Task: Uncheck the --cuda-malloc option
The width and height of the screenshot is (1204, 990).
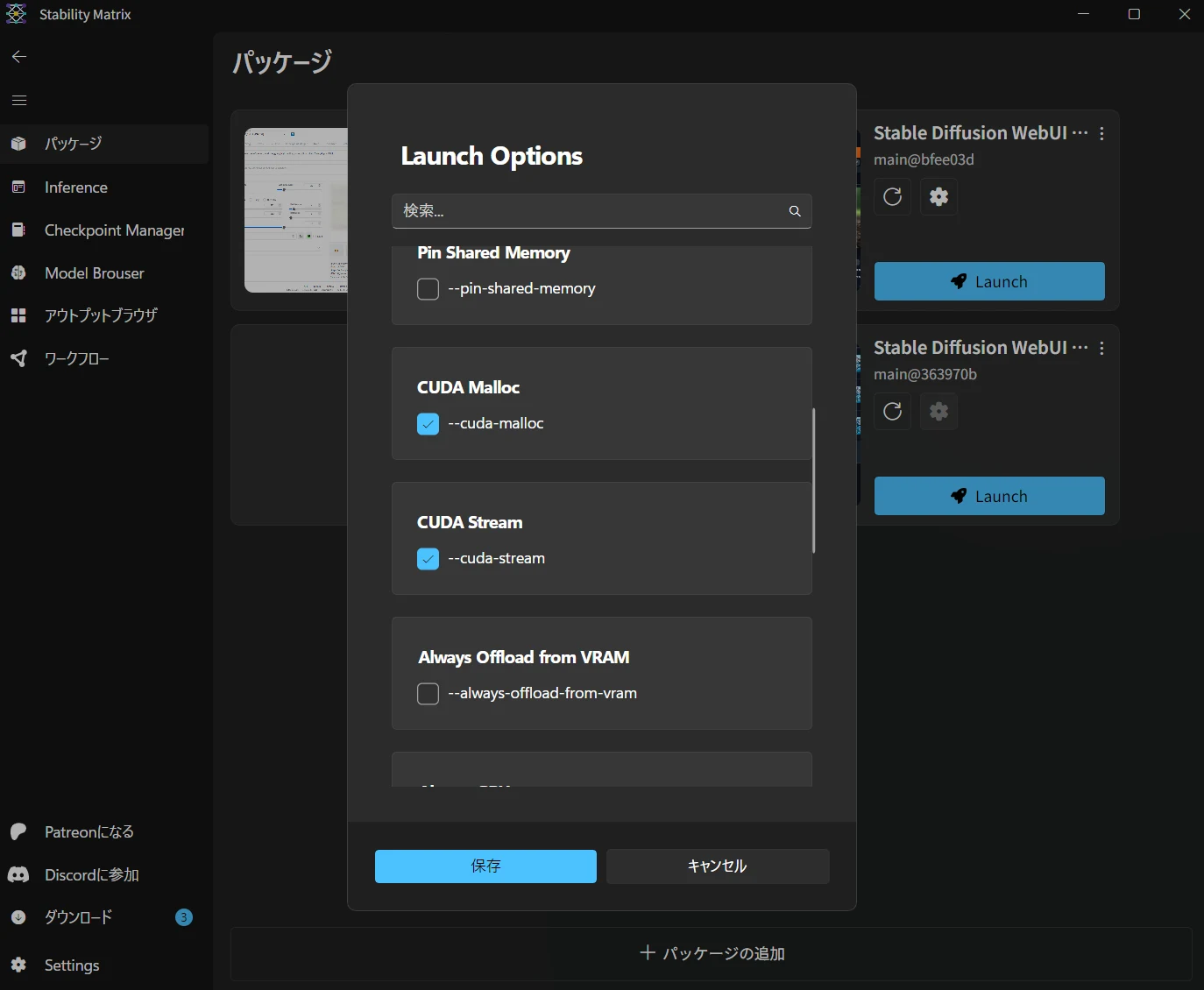Action: pyautogui.click(x=428, y=424)
